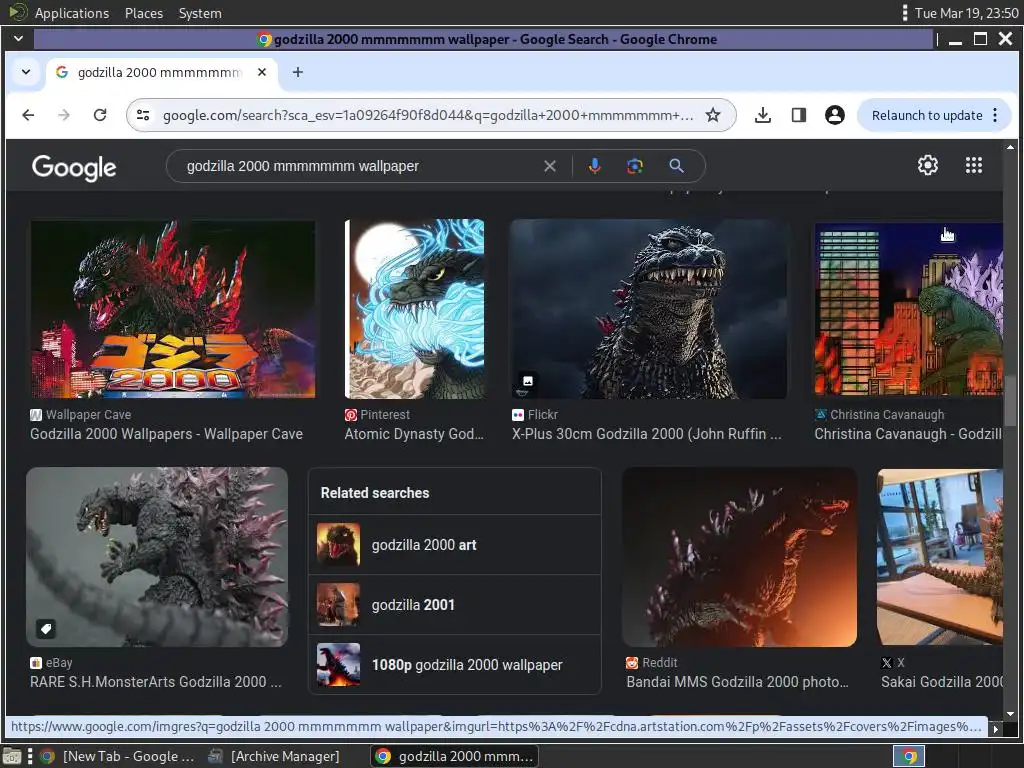Image resolution: width=1024 pixels, height=768 pixels.
Task: Switch to godzilla 2000 mmm taskbar window
Action: pos(455,756)
